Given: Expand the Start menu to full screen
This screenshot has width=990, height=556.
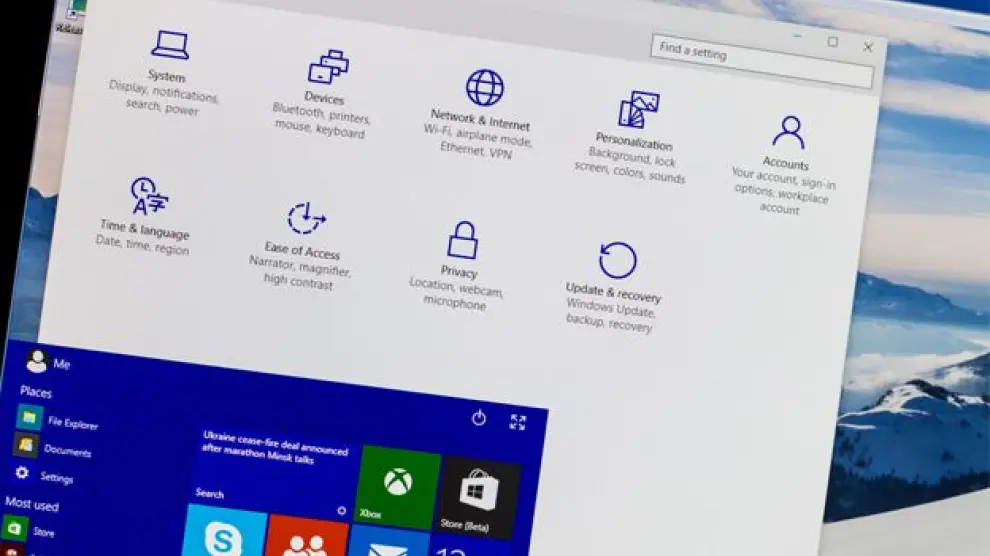Looking at the screenshot, I should [518, 422].
